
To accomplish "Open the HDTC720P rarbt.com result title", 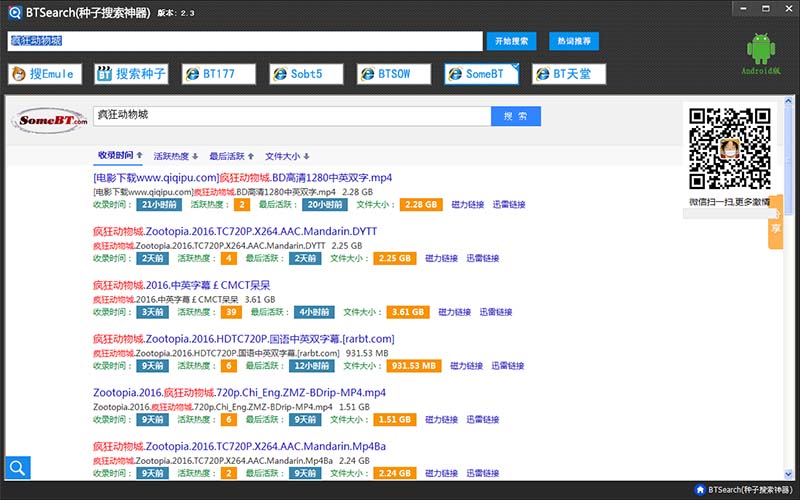I will (x=243, y=339).
